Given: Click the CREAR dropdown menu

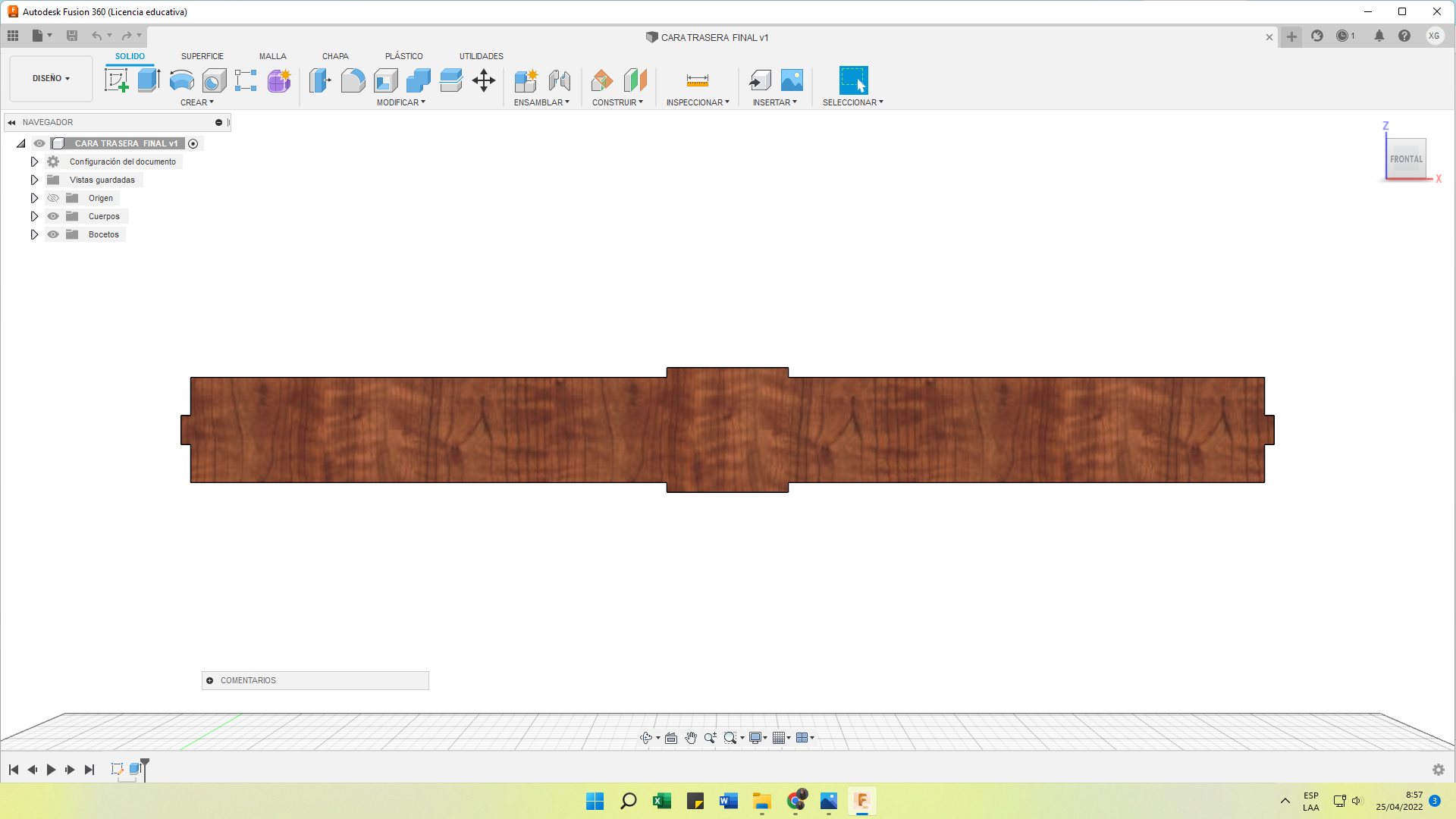Looking at the screenshot, I should click(197, 102).
